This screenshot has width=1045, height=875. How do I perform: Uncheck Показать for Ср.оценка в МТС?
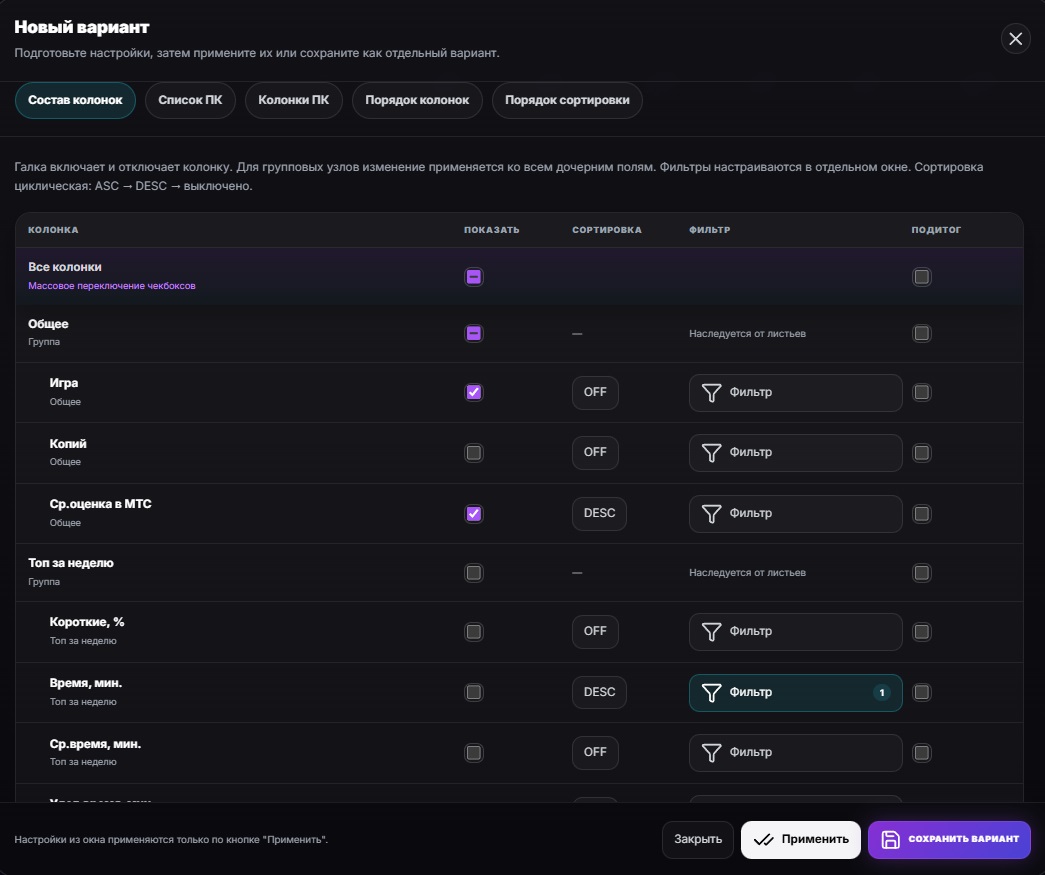pos(474,514)
